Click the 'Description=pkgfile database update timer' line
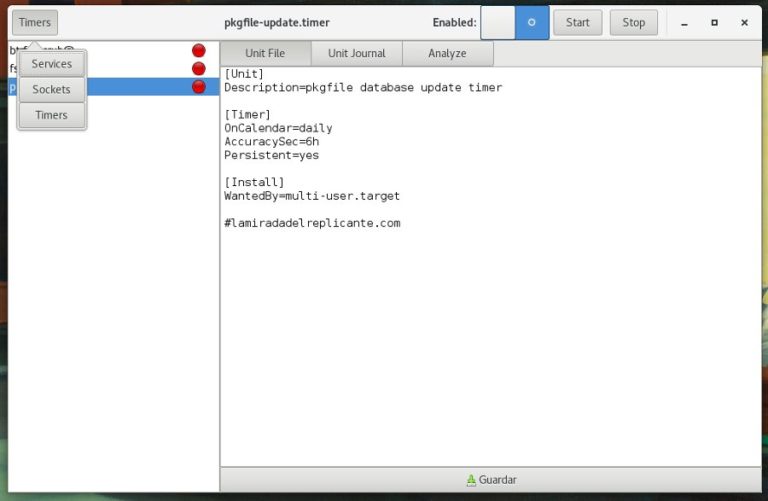 tap(363, 88)
